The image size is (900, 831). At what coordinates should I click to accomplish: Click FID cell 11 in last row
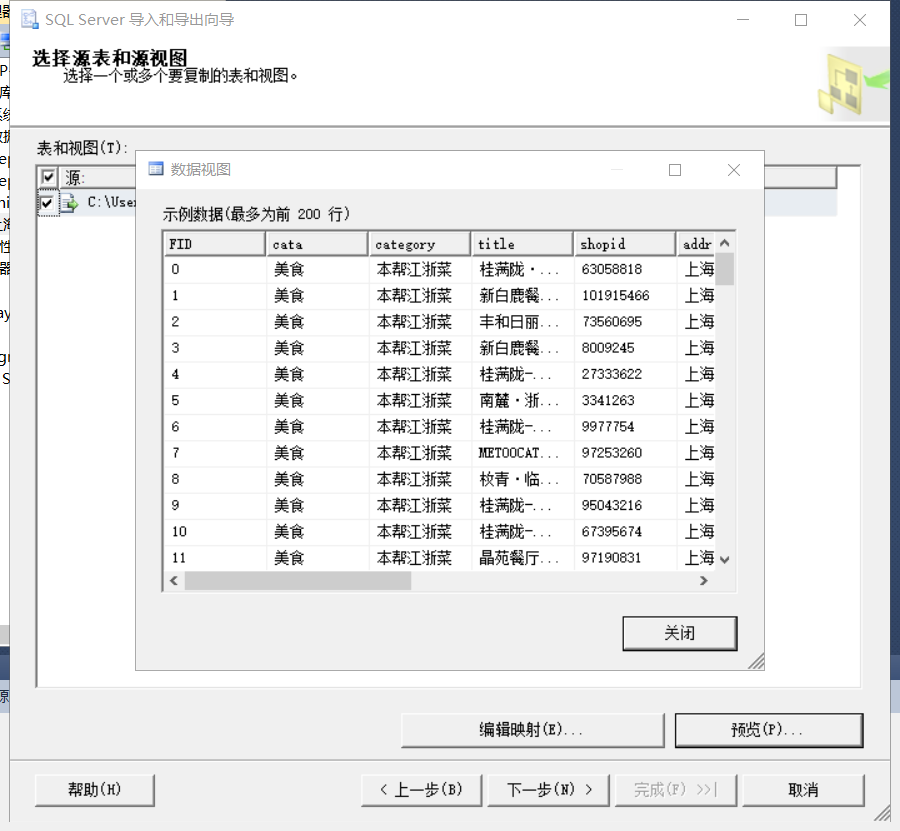(215, 558)
